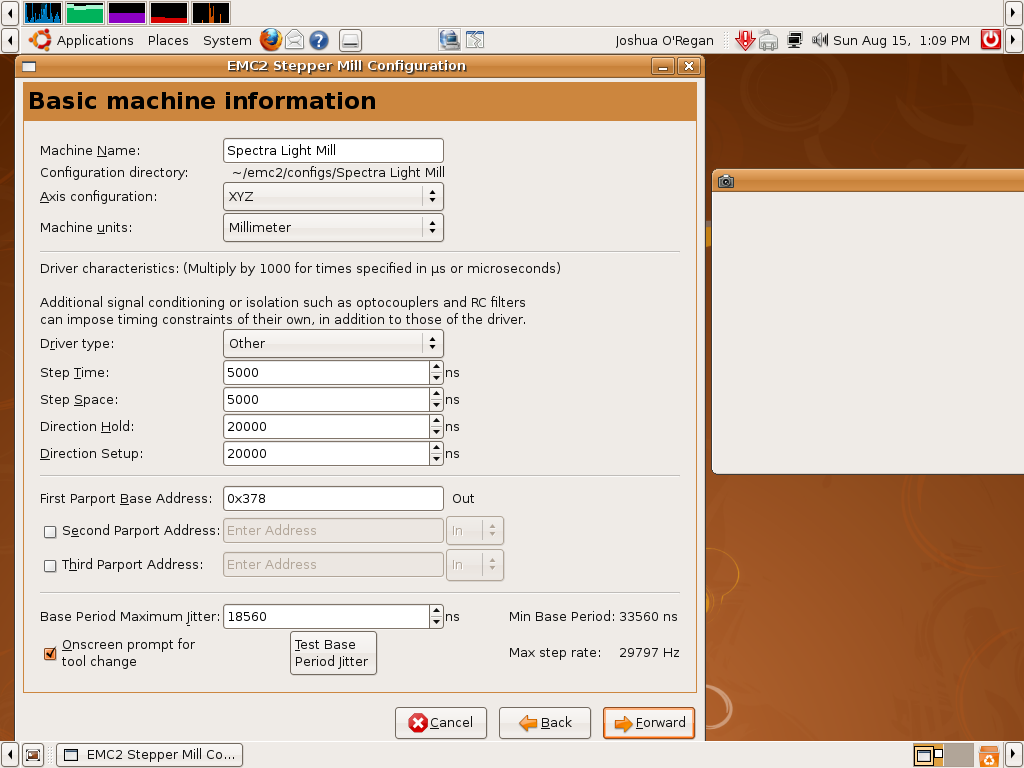Click the green memory monitor applet
The image size is (1024, 768).
85,12
